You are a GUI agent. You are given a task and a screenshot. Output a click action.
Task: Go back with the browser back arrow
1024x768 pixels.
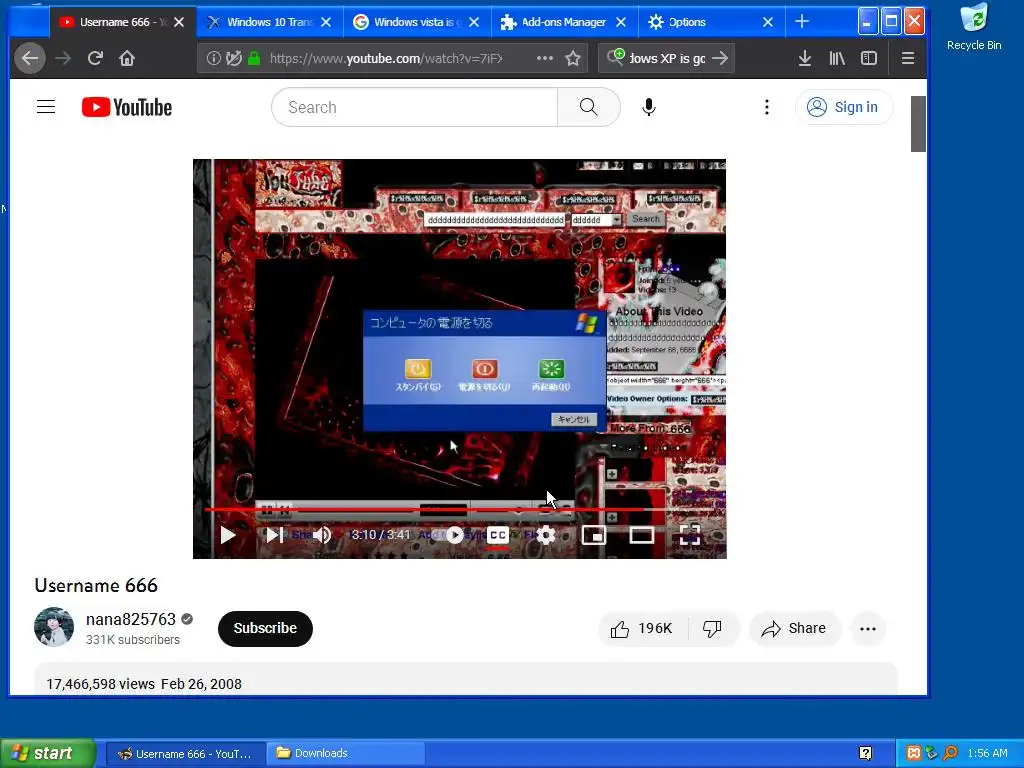pyautogui.click(x=30, y=59)
